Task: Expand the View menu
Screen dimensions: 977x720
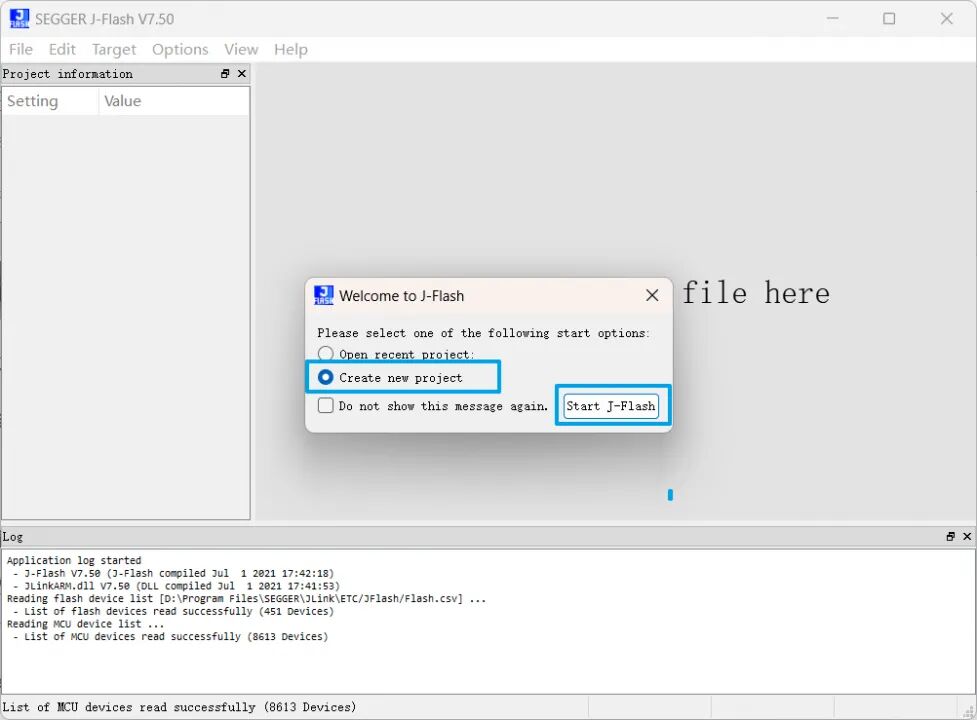Action: pyautogui.click(x=241, y=49)
